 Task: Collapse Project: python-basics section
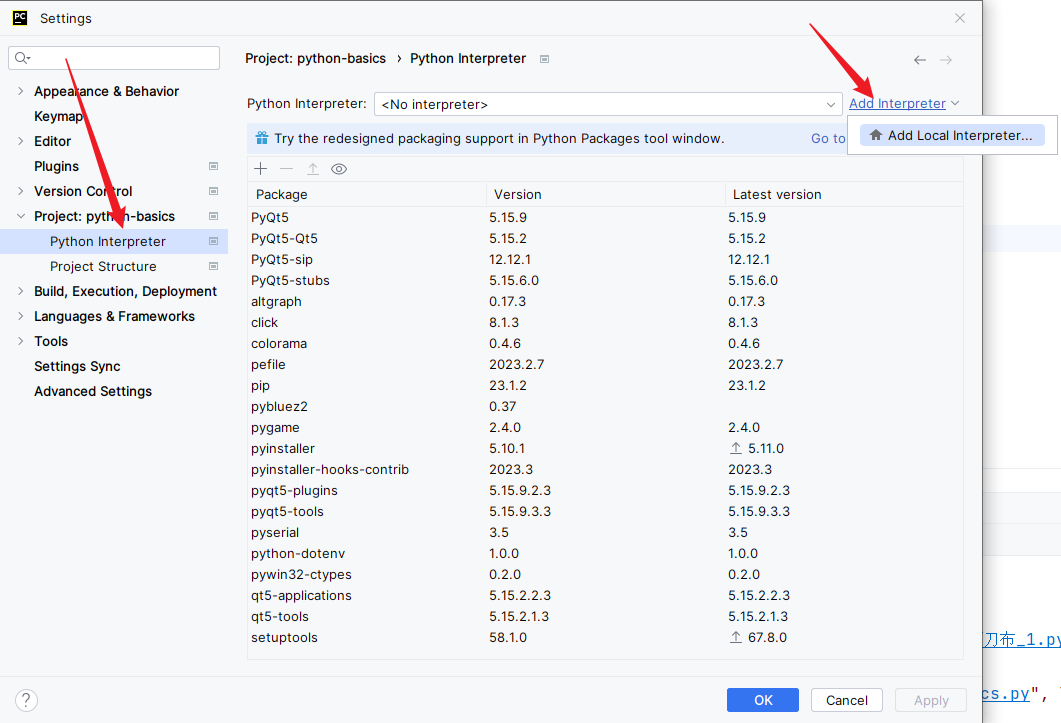pos(20,216)
